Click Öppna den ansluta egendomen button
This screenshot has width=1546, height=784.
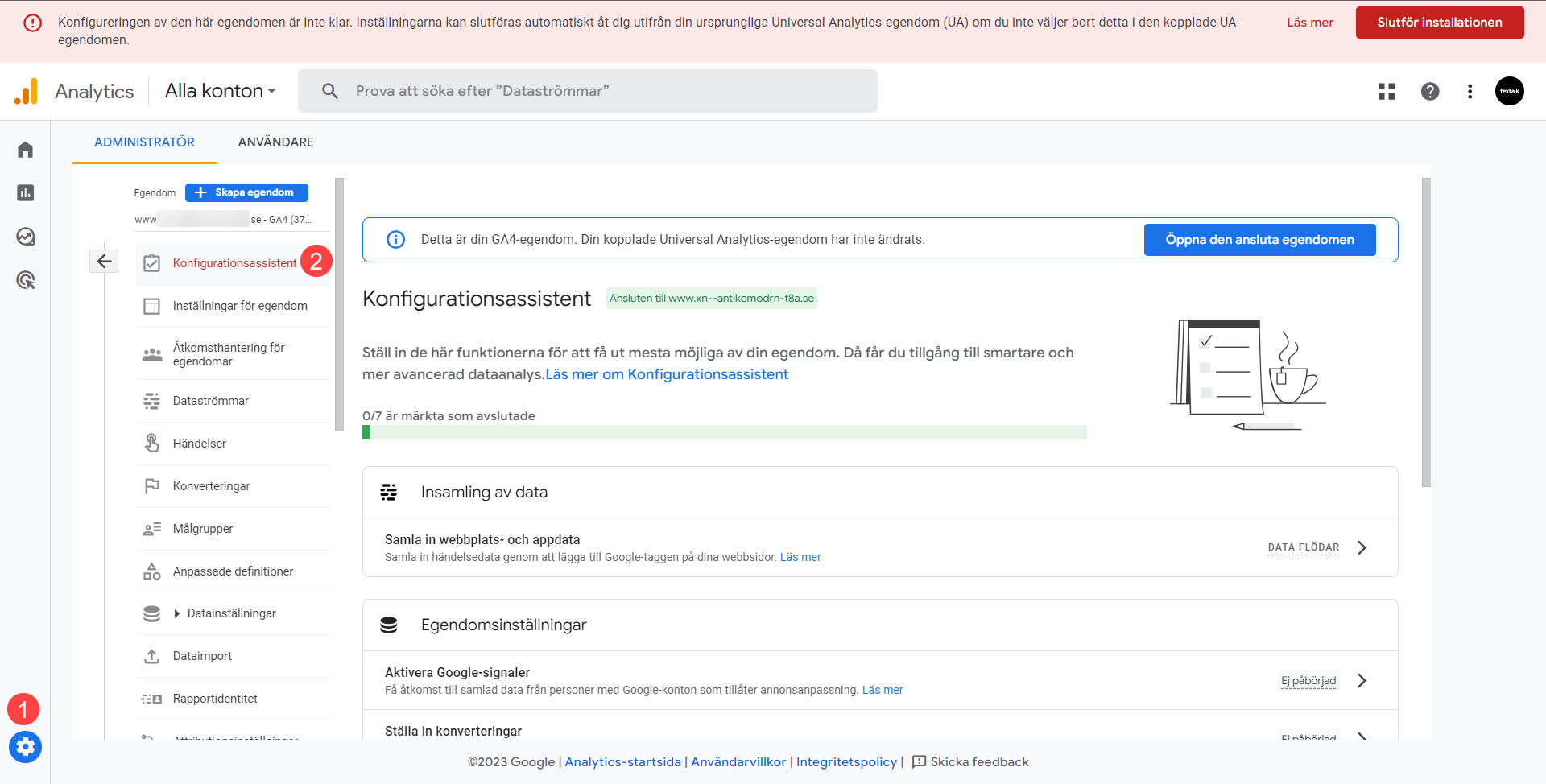(x=1259, y=240)
